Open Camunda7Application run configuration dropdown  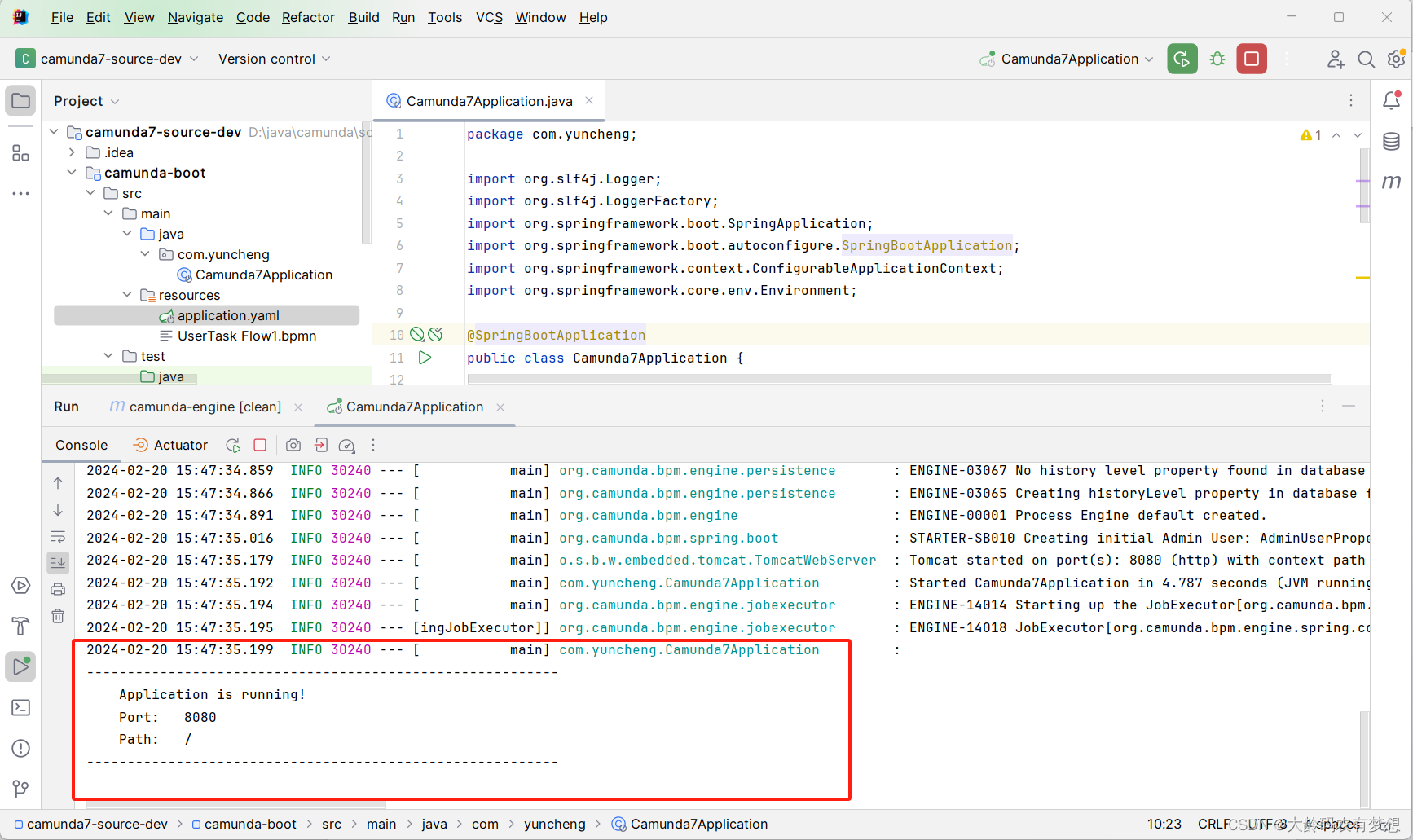coord(1067,59)
